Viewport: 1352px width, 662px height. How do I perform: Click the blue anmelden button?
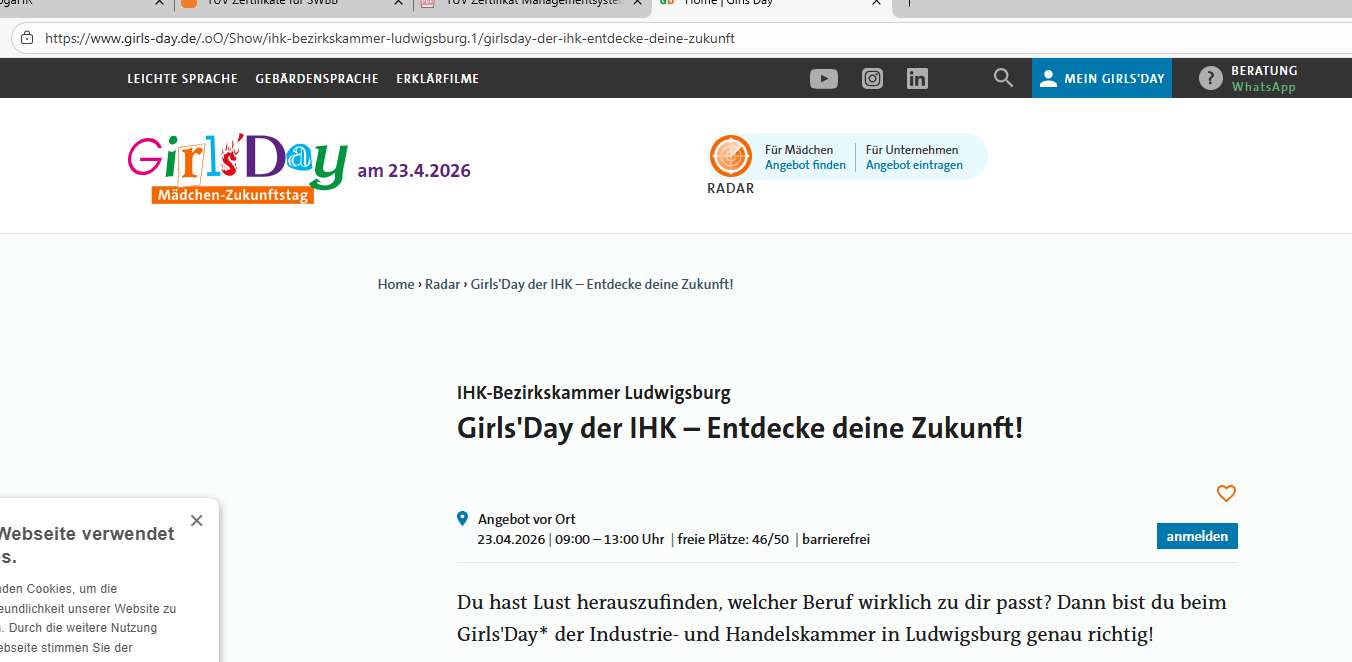pyautogui.click(x=1197, y=536)
